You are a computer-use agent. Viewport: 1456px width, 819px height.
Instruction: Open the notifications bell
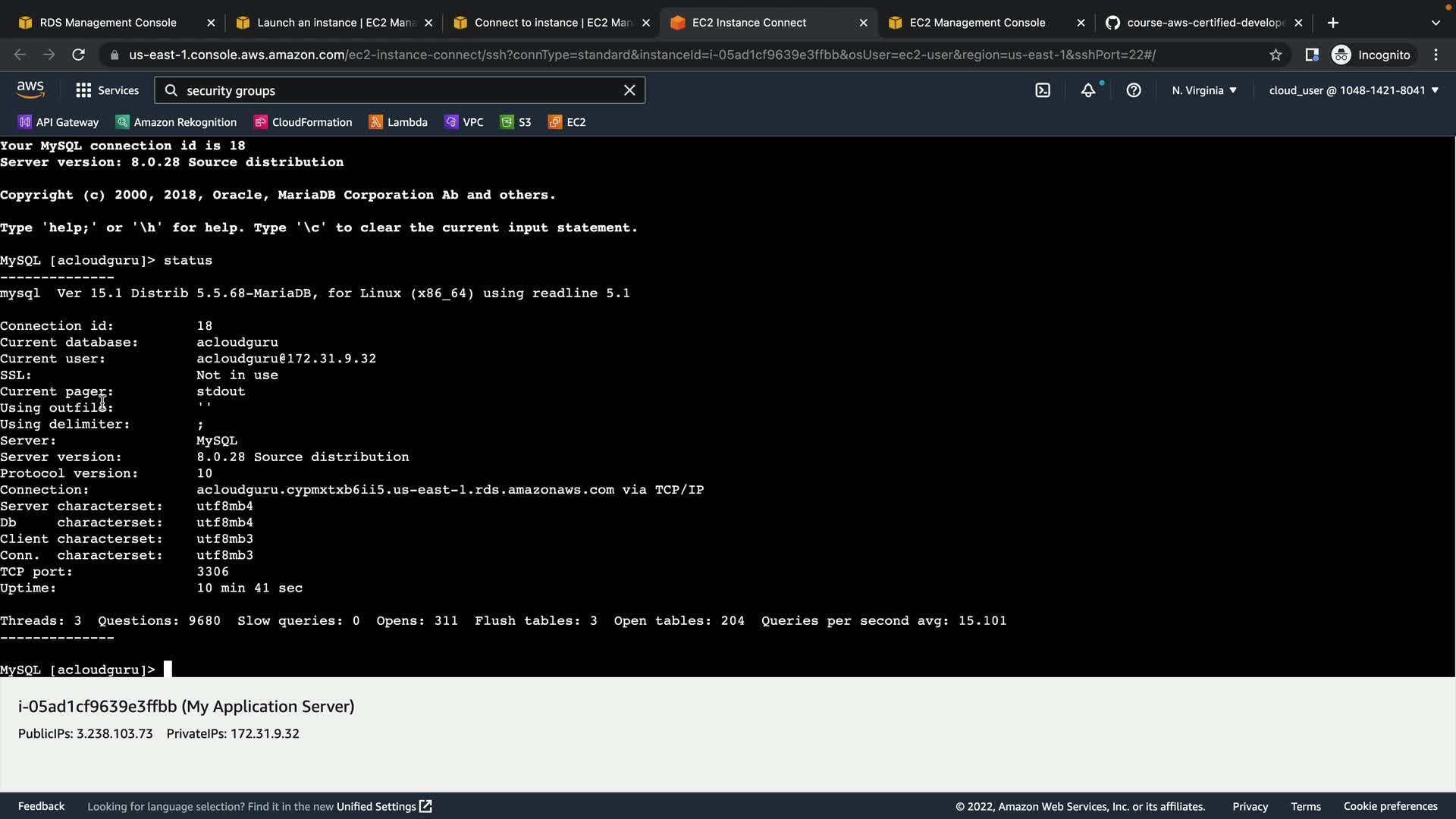1088,90
